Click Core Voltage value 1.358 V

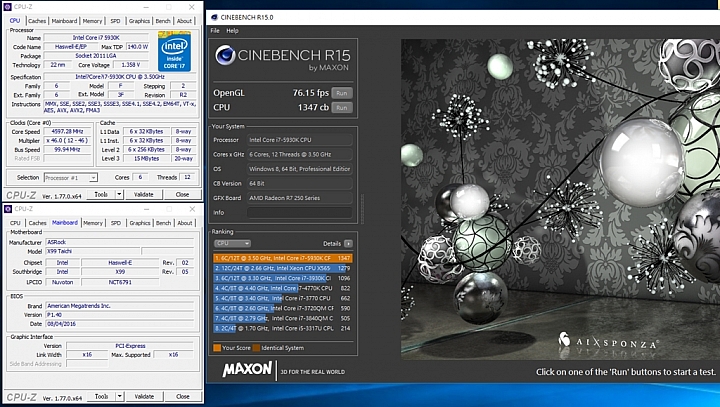[130, 65]
